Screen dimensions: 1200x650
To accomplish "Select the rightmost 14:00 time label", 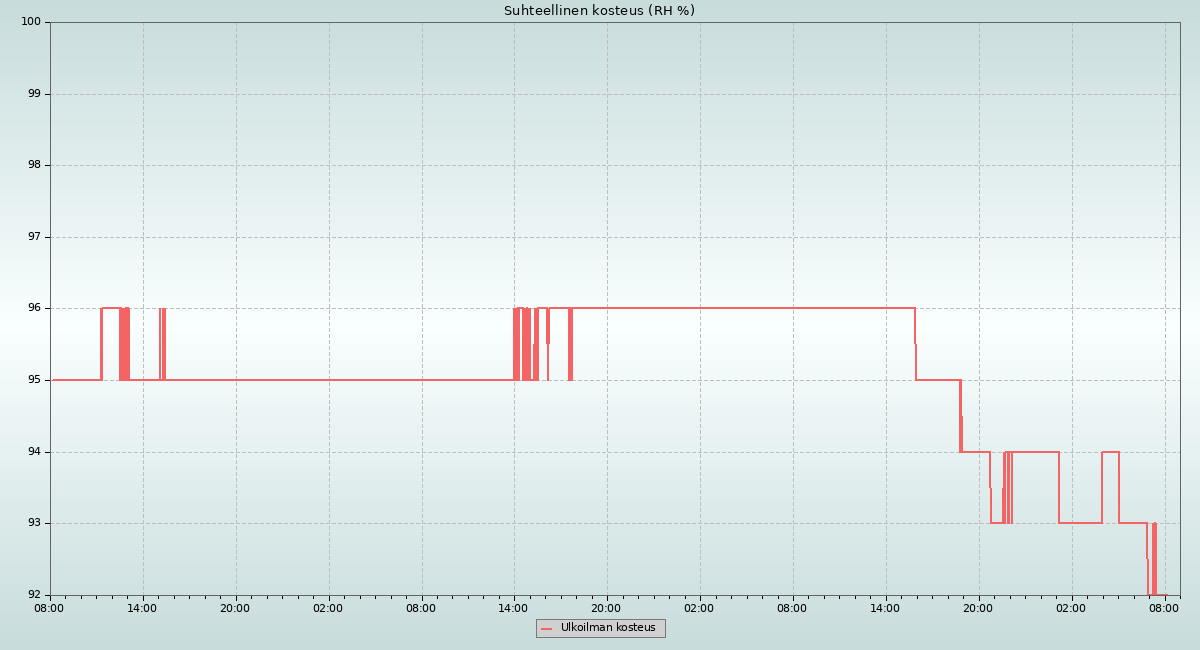I will click(x=885, y=608).
